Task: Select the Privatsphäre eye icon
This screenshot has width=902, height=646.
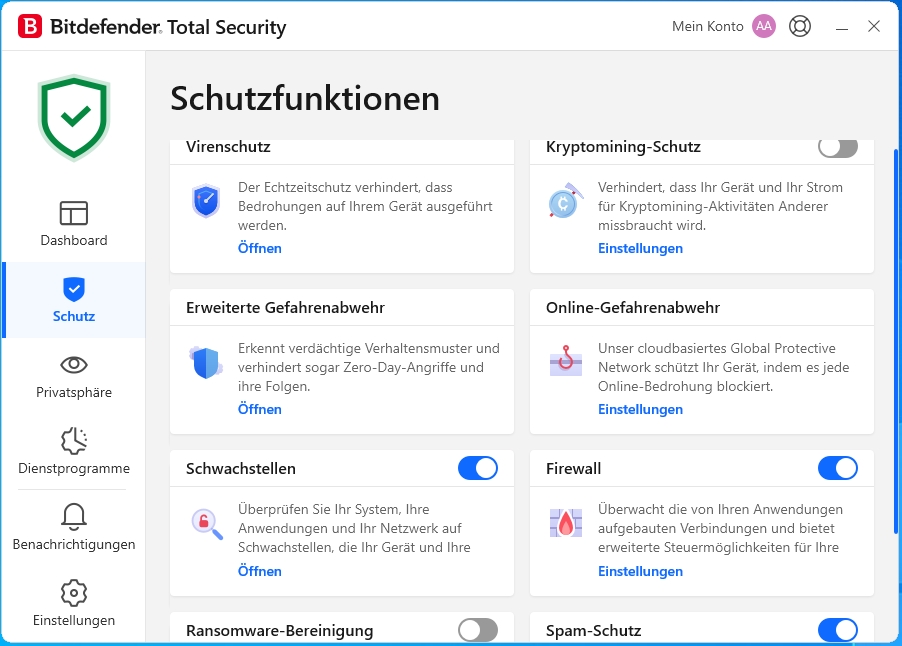Action: 74,365
